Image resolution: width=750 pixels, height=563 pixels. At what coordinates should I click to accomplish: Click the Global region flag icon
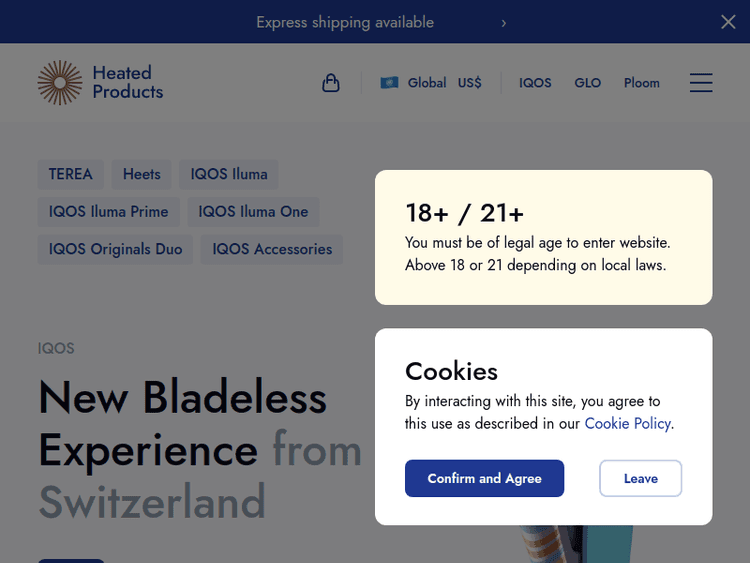click(389, 83)
